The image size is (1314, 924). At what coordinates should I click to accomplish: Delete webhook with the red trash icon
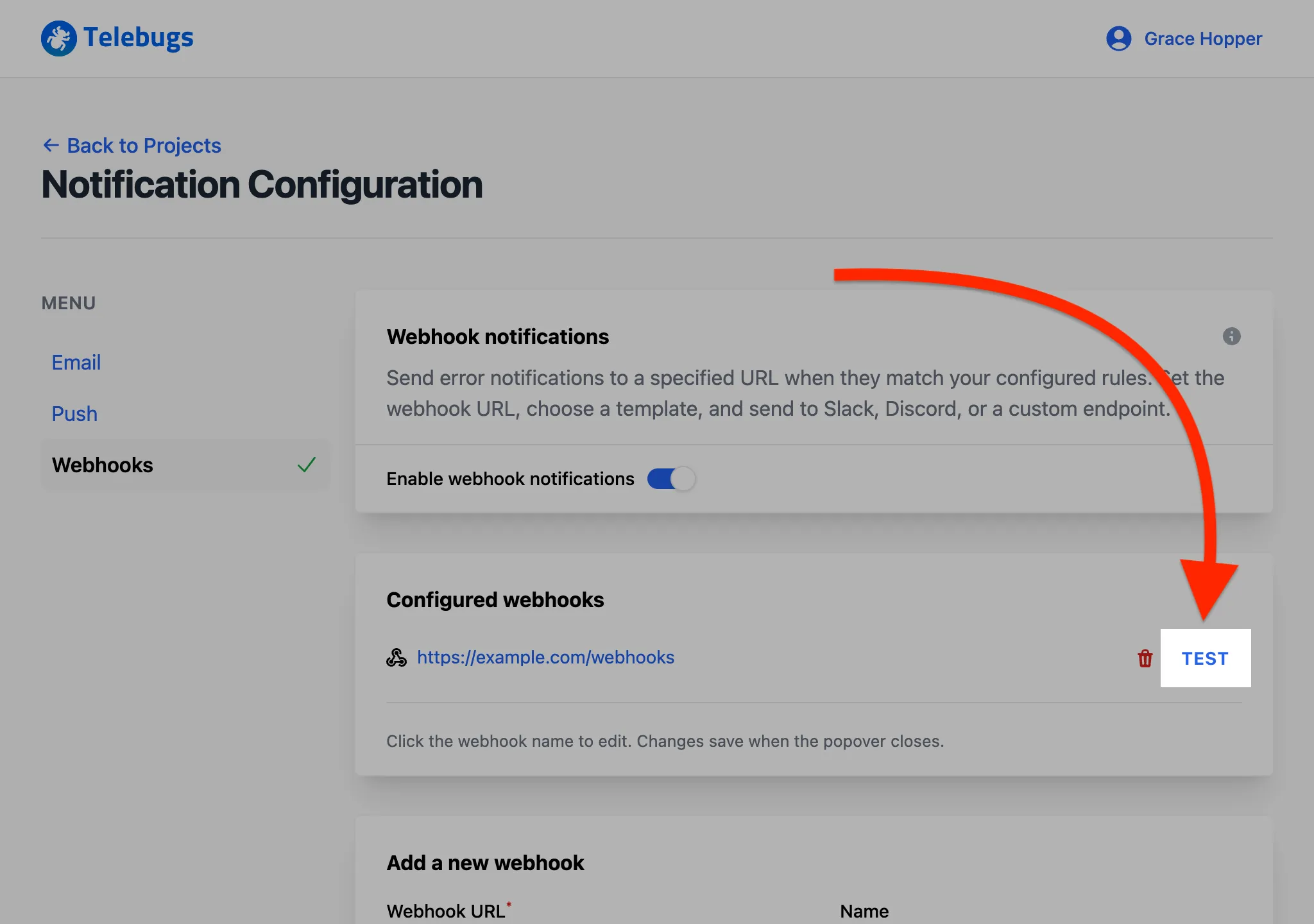point(1145,658)
